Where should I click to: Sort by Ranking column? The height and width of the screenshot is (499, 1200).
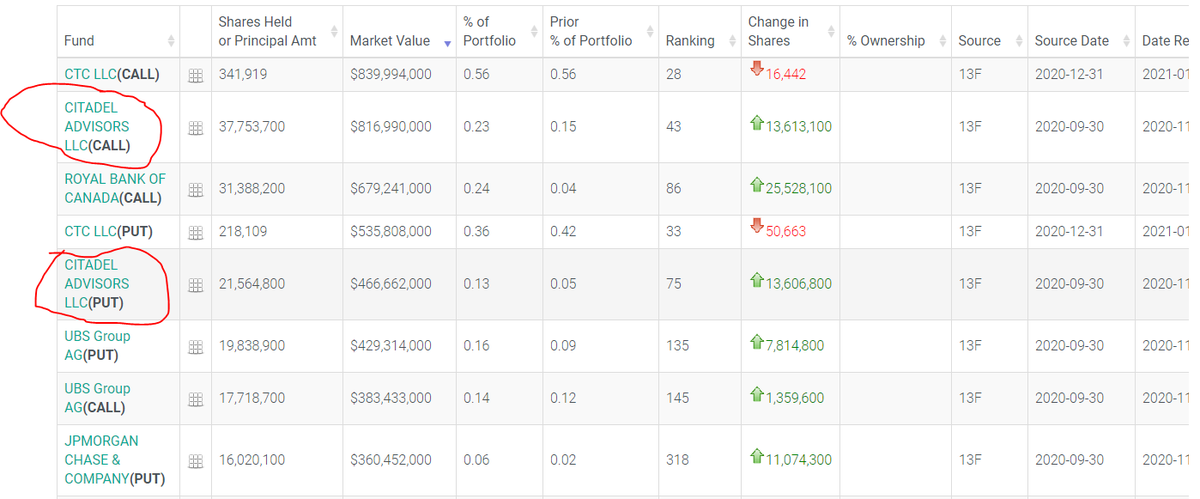[731, 41]
